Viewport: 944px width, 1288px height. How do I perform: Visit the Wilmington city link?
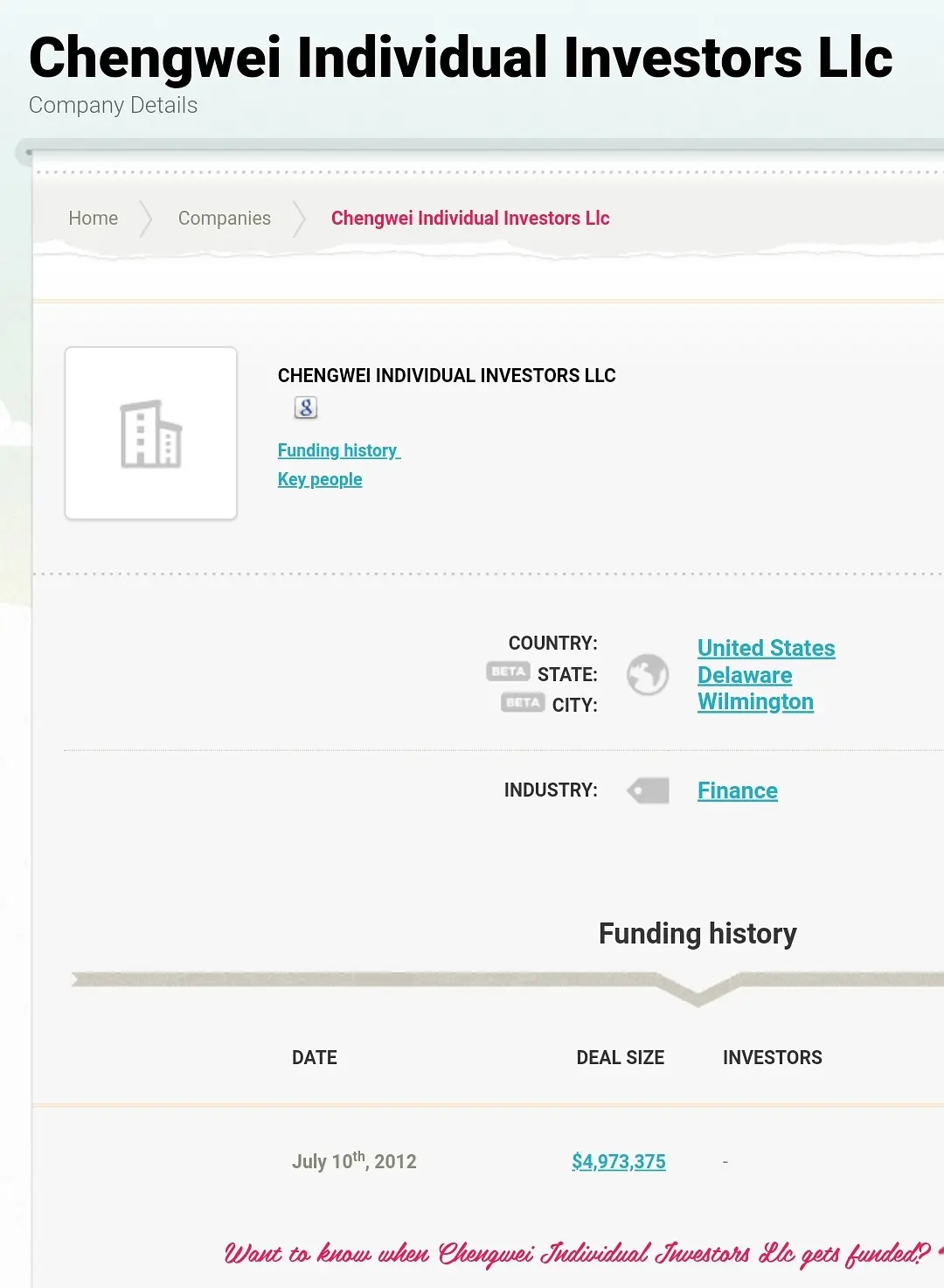click(755, 702)
